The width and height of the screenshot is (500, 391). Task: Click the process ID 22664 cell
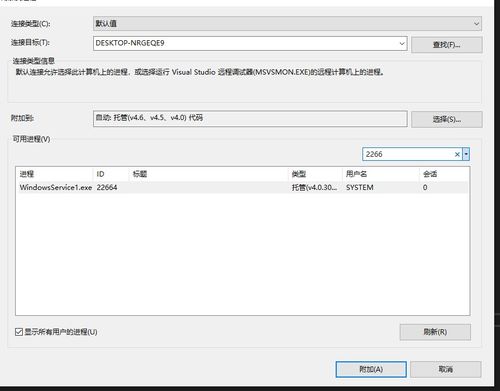tap(107, 187)
